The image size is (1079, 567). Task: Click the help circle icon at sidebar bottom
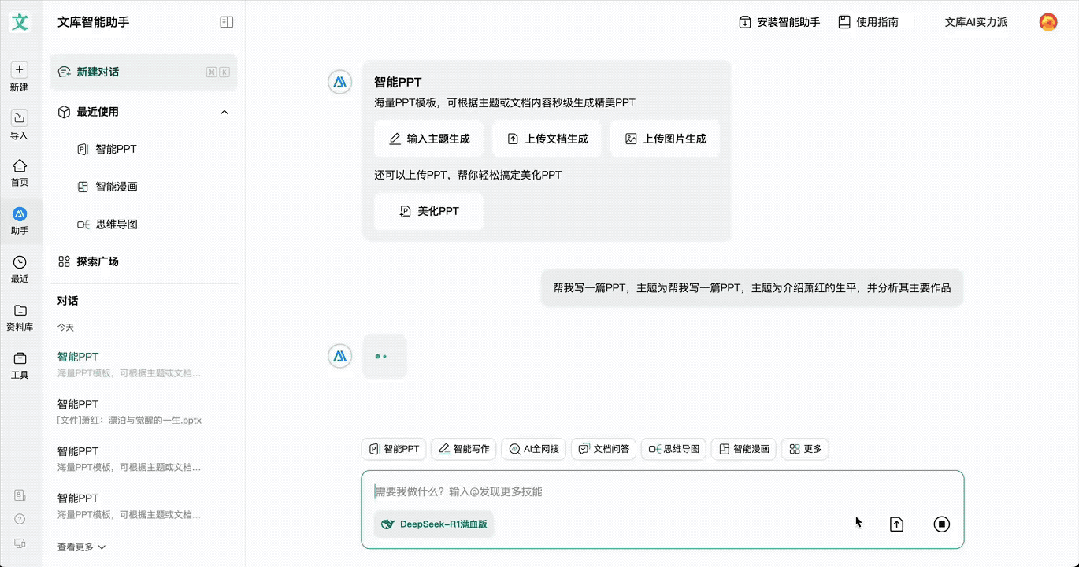(x=19, y=519)
